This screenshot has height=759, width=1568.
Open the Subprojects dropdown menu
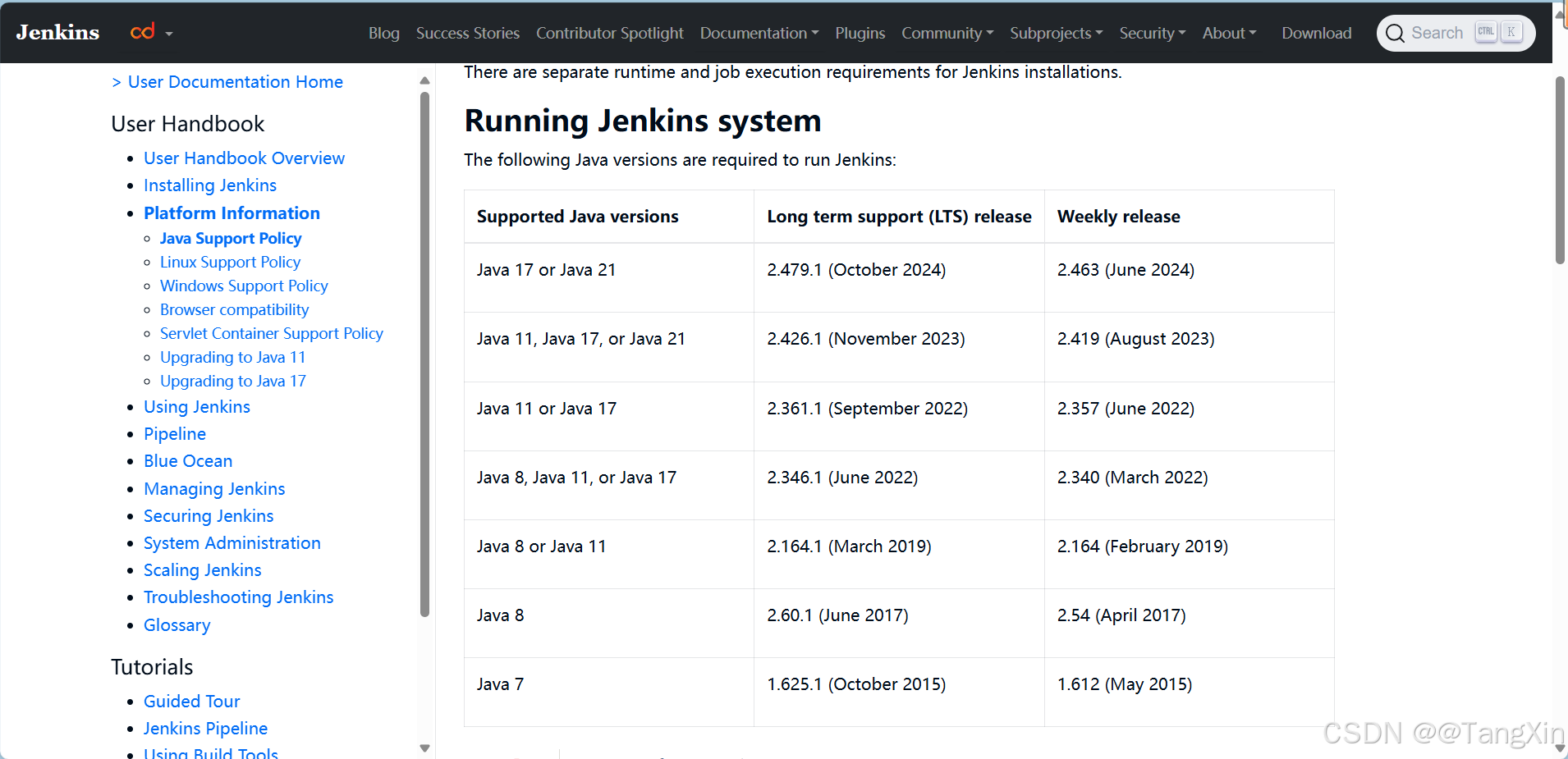point(1056,33)
